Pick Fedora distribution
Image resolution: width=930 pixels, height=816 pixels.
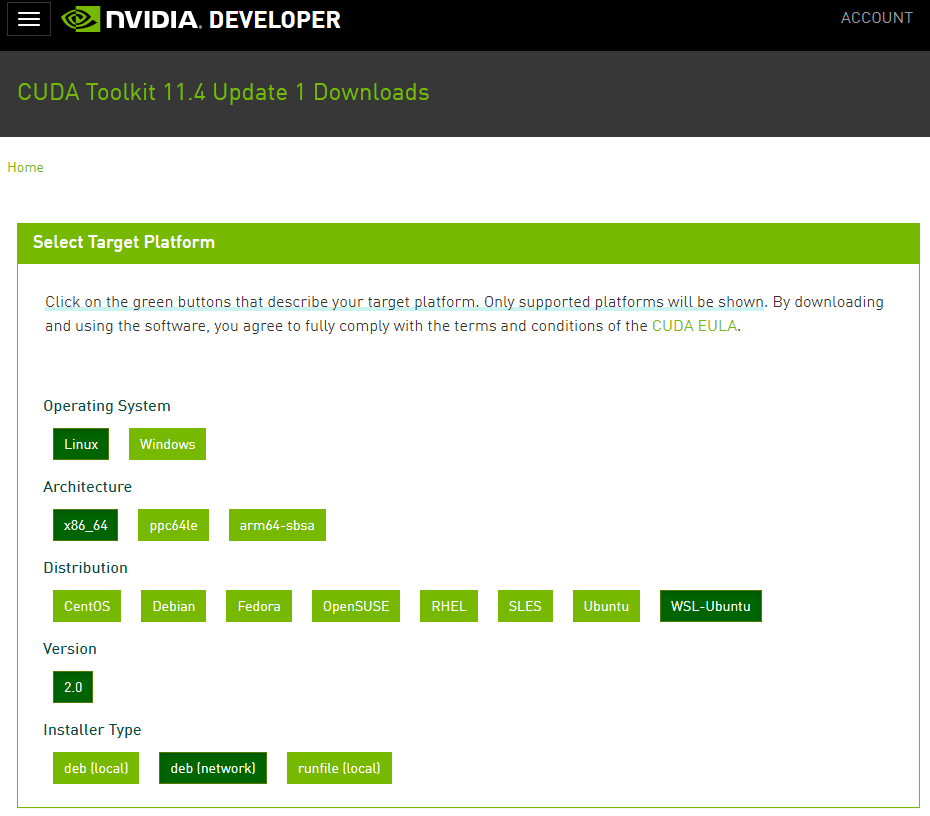tap(259, 605)
